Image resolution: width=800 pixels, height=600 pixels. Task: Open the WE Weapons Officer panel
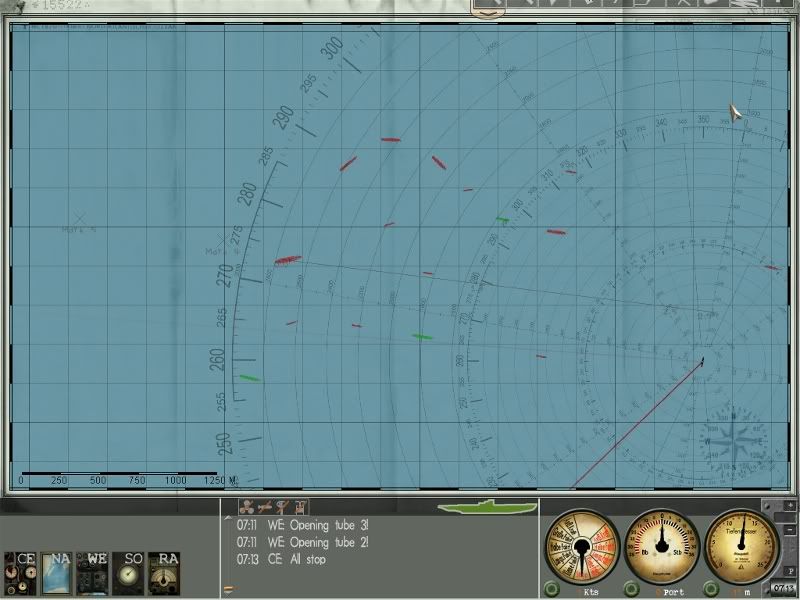(96, 571)
